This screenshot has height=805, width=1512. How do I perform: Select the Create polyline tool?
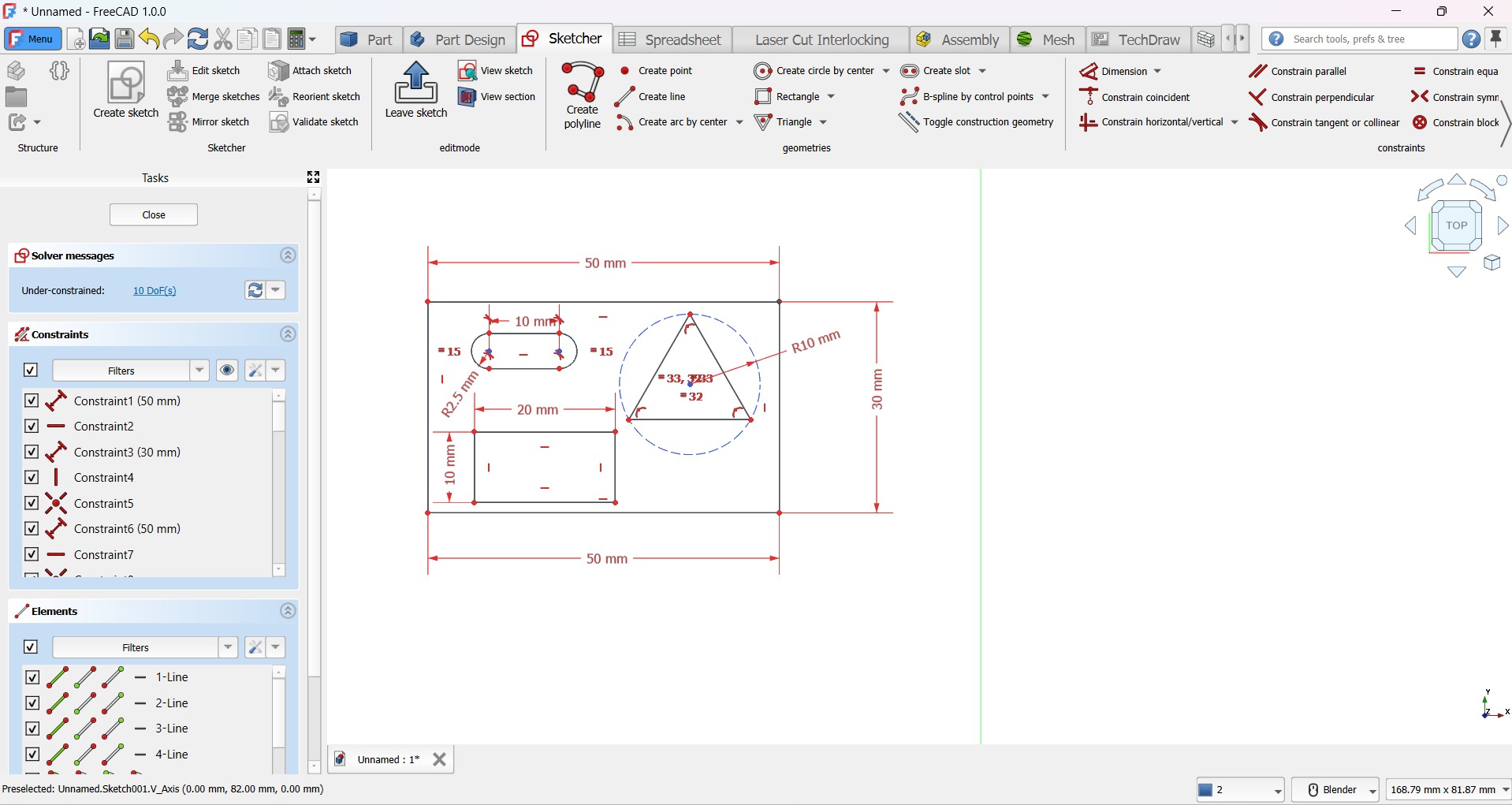pyautogui.click(x=583, y=95)
